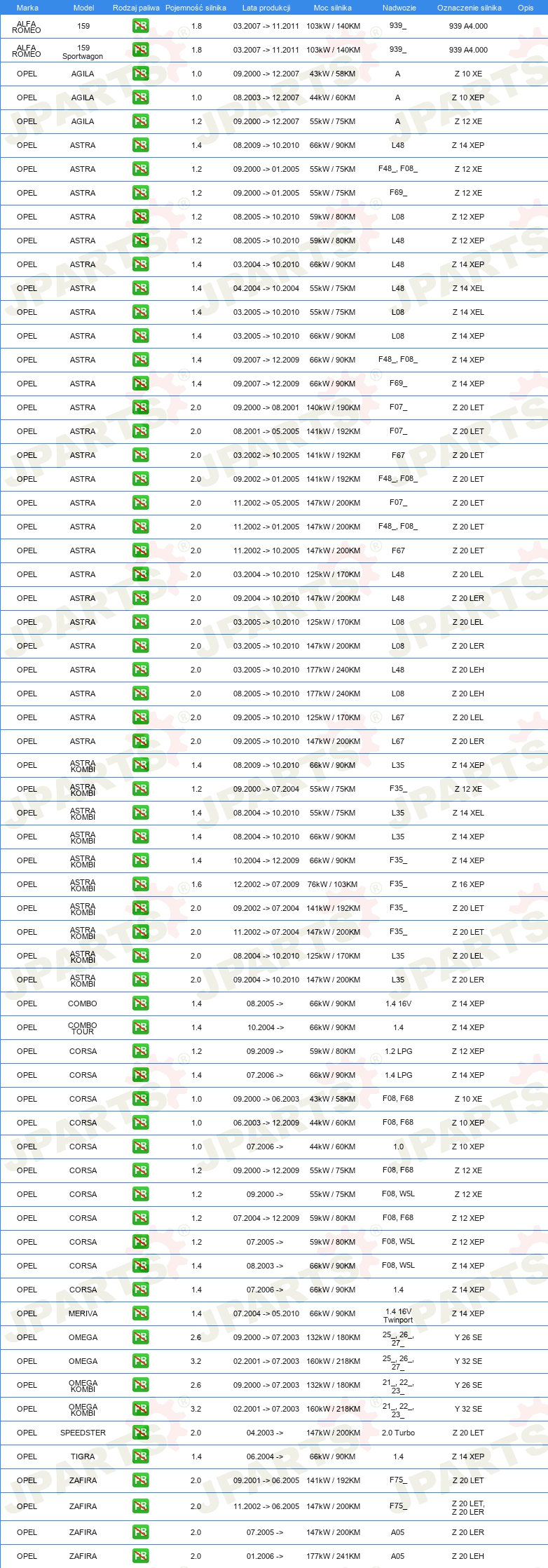Click the Rodzaj paliwa column header
Screen dimensions: 548x1568
[136, 8]
